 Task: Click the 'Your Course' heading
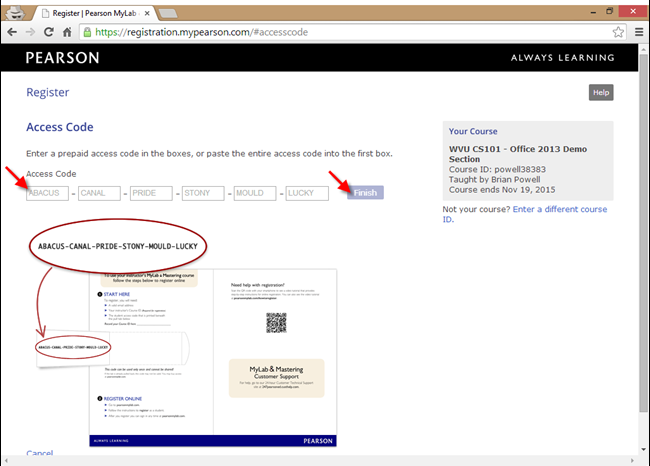click(473, 131)
